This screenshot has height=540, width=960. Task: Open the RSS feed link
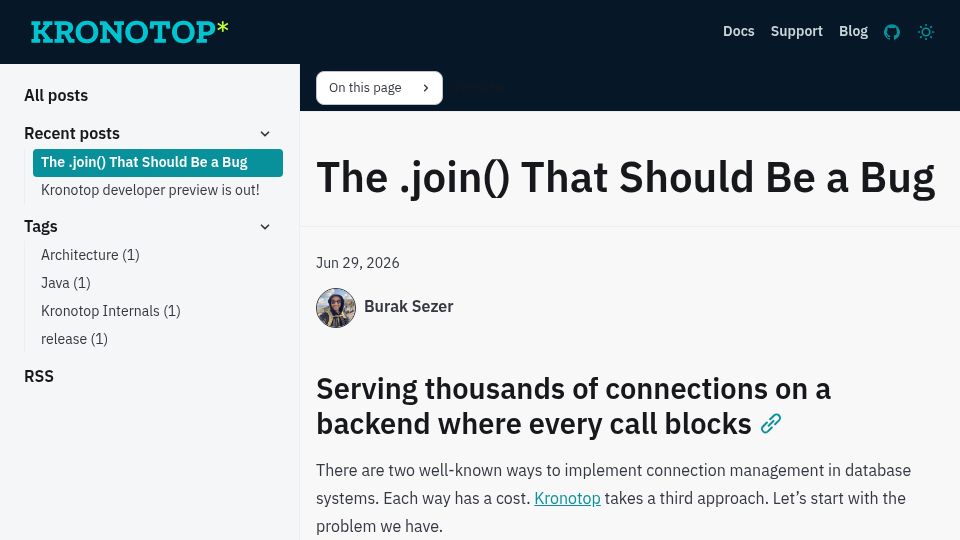39,377
